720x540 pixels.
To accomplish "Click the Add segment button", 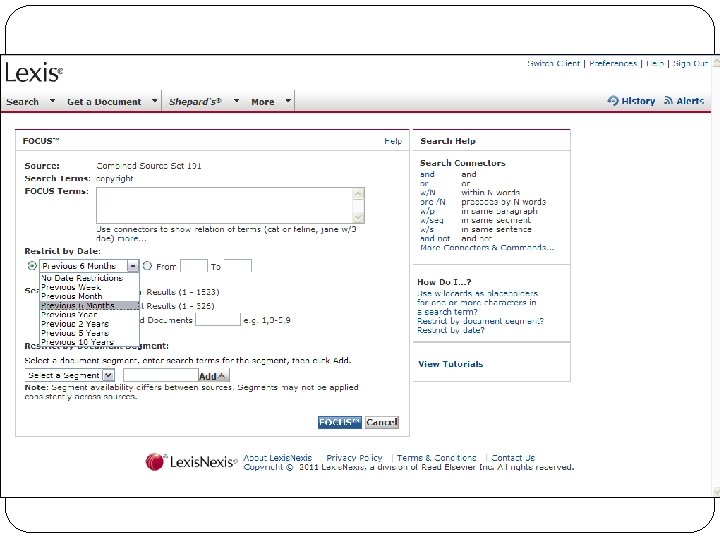I will coord(214,376).
